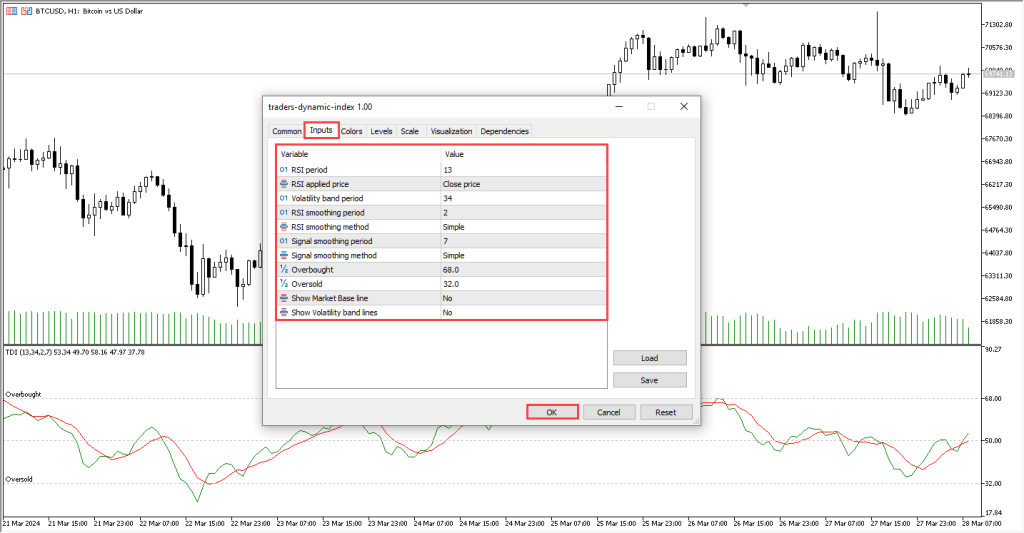Image resolution: width=1024 pixels, height=533 pixels.
Task: Click the Reset button
Action: click(x=665, y=412)
